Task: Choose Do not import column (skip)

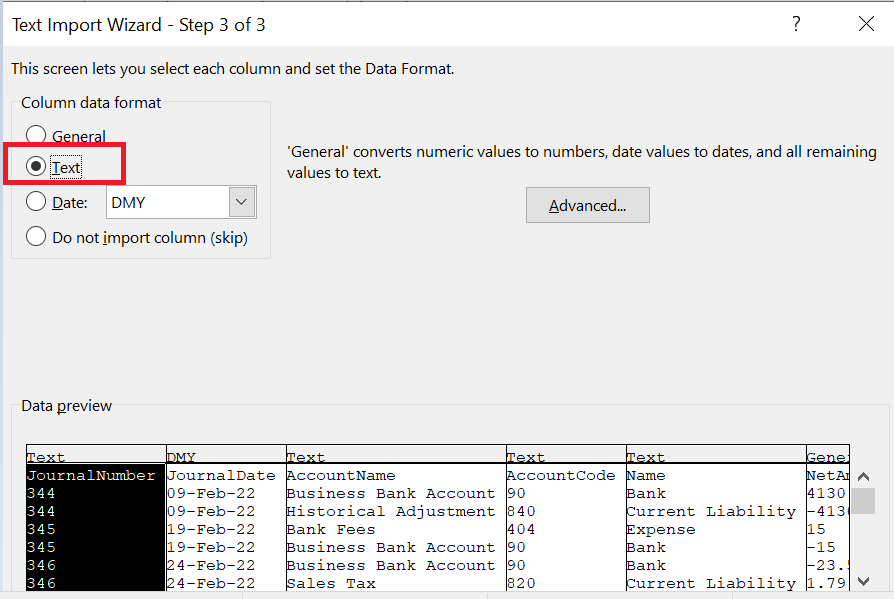Action: [x=137, y=237]
